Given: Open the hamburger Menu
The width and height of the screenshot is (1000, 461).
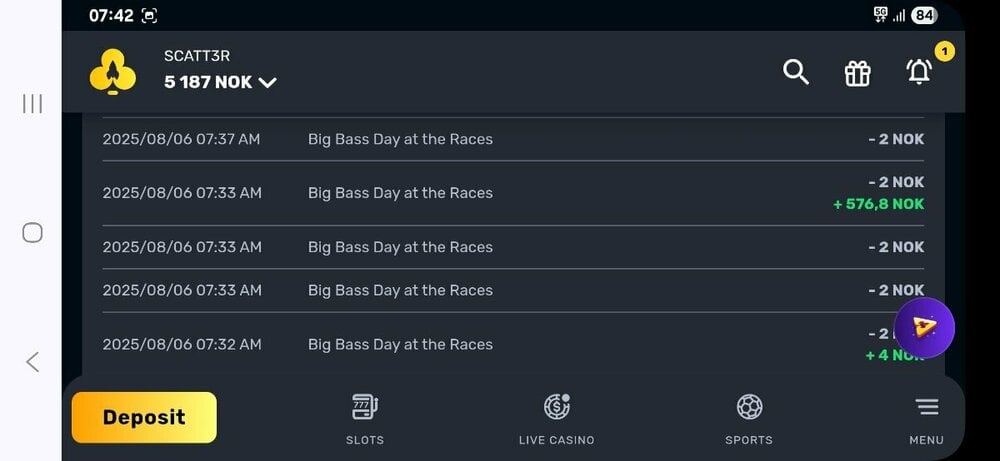Looking at the screenshot, I should pos(927,407).
